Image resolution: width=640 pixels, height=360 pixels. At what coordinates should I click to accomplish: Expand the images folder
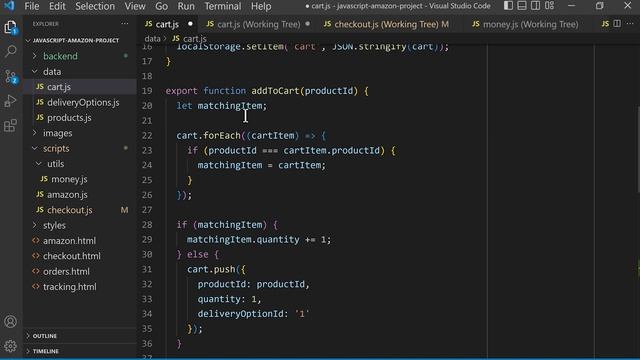pyautogui.click(x=80, y=133)
